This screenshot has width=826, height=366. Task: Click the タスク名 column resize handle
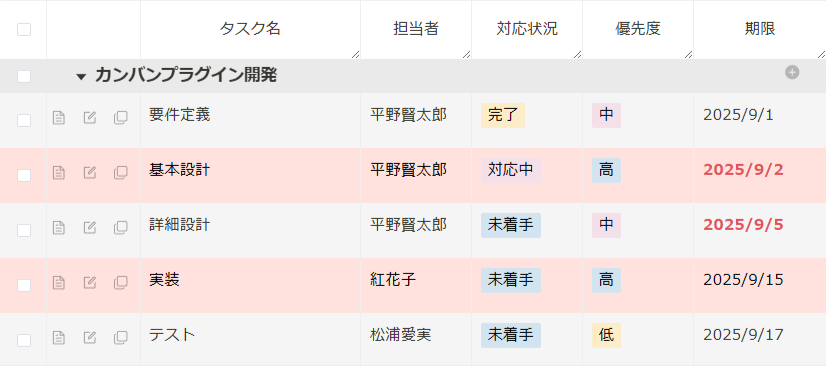[x=356, y=54]
